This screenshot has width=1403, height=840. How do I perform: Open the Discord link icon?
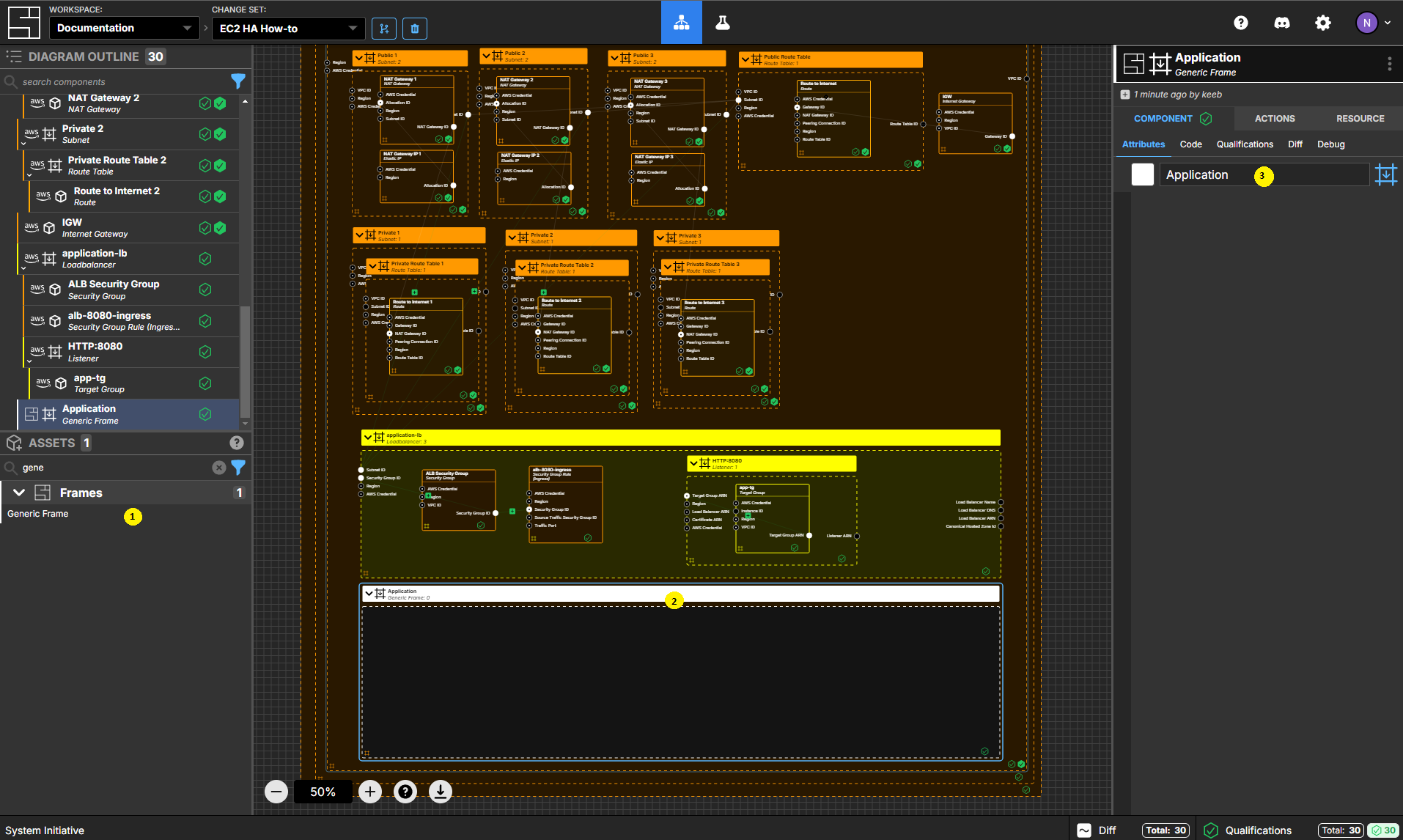(x=1282, y=23)
